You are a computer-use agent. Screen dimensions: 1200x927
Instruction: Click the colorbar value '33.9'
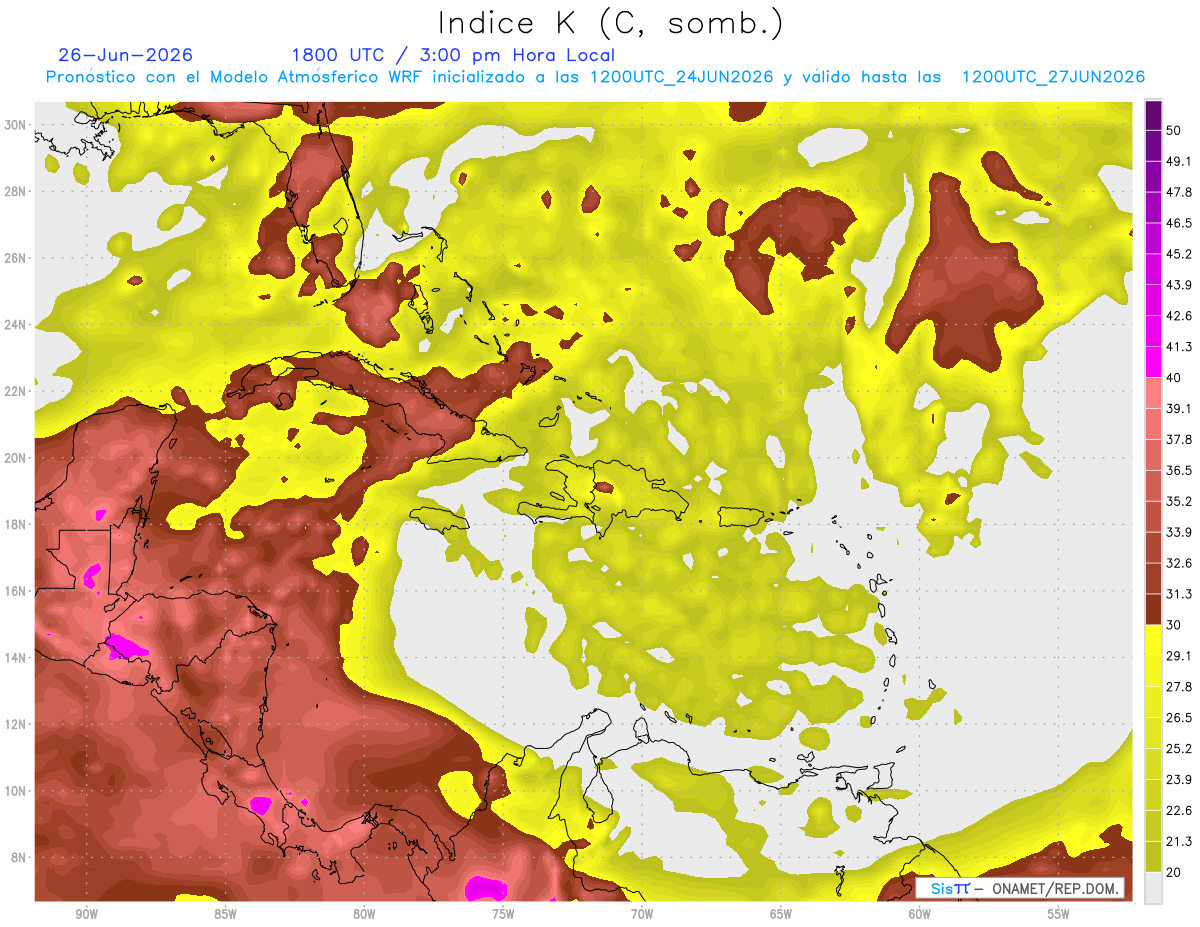(x=1179, y=532)
